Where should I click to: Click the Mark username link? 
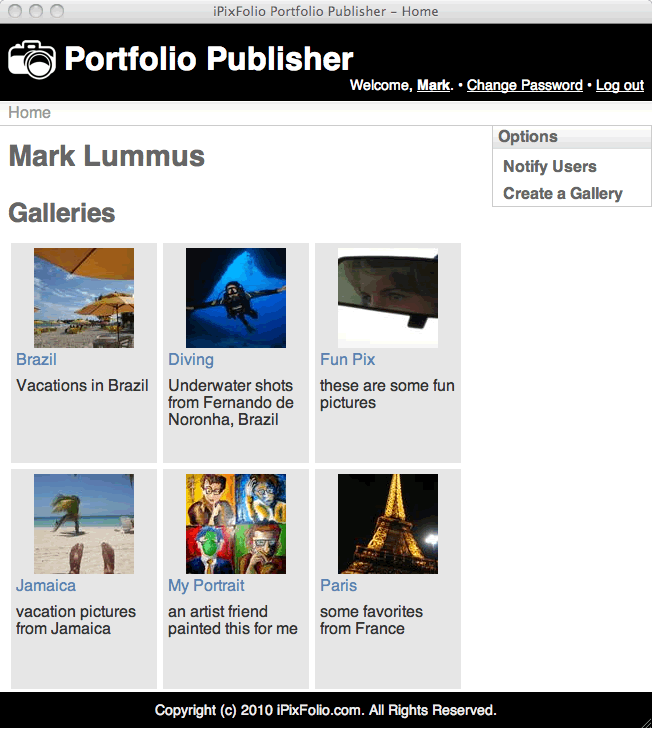[433, 86]
